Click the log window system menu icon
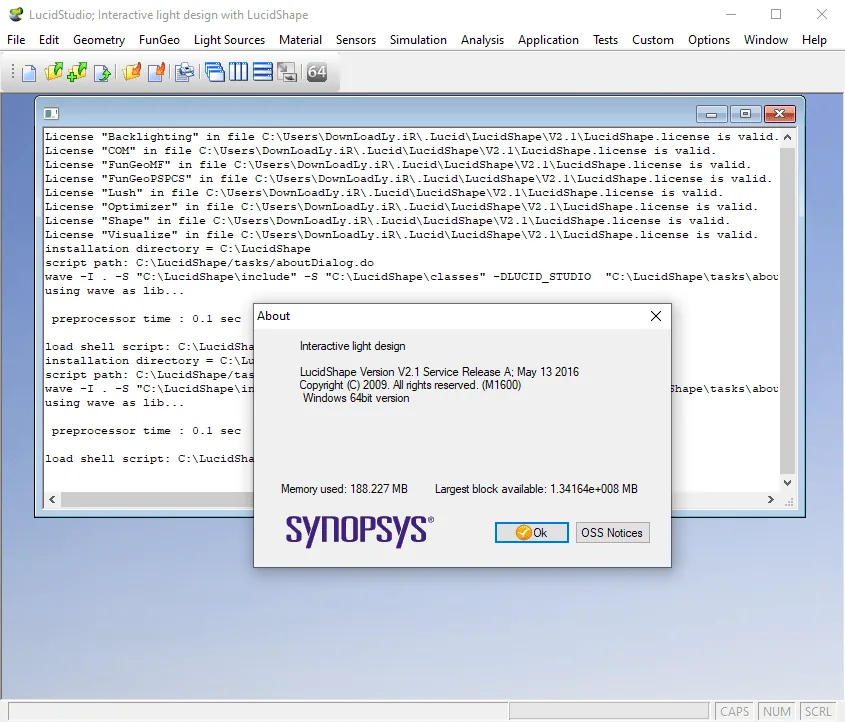The image size is (845, 722). (51, 114)
